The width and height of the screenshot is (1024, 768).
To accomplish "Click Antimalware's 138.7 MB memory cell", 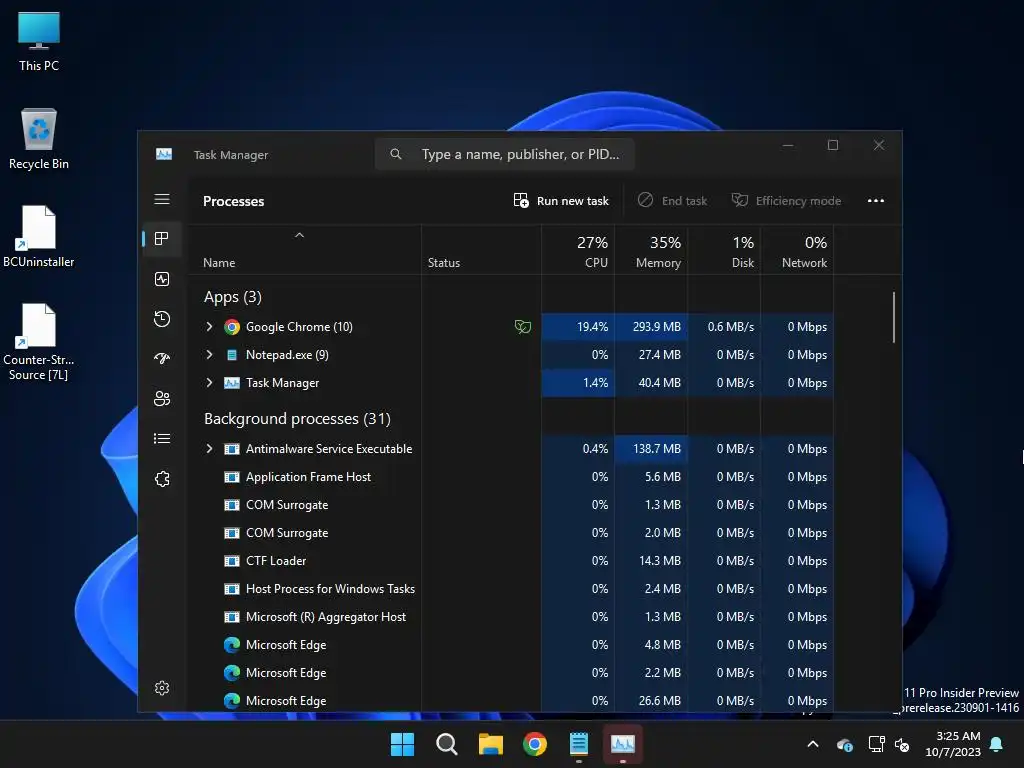I will 651,449.
